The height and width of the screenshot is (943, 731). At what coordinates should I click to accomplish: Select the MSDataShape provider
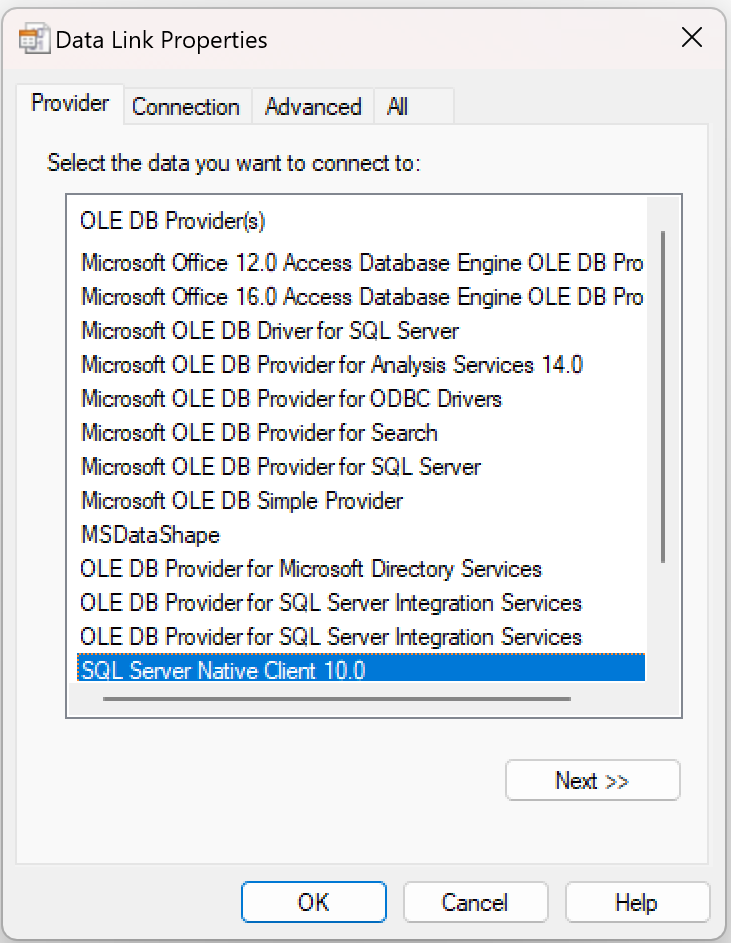pos(150,535)
